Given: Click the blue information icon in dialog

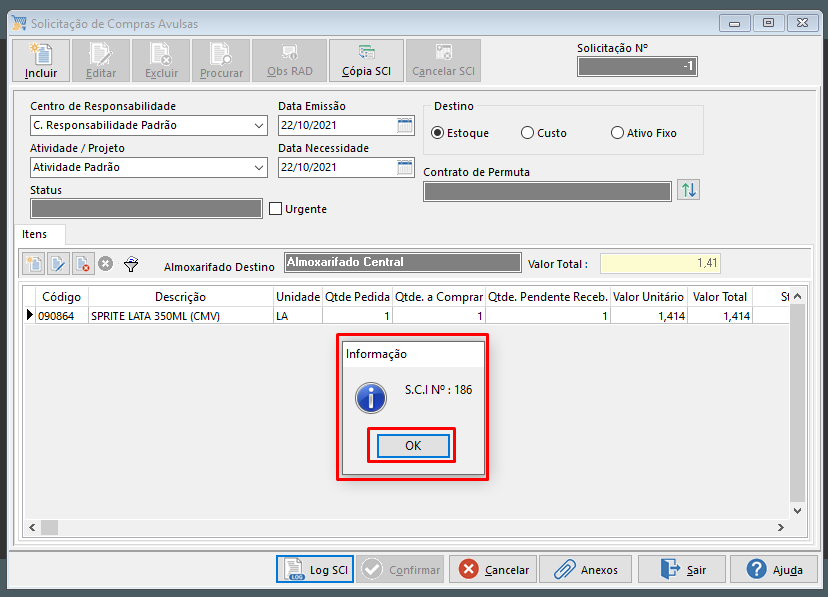Looking at the screenshot, I should tap(371, 397).
